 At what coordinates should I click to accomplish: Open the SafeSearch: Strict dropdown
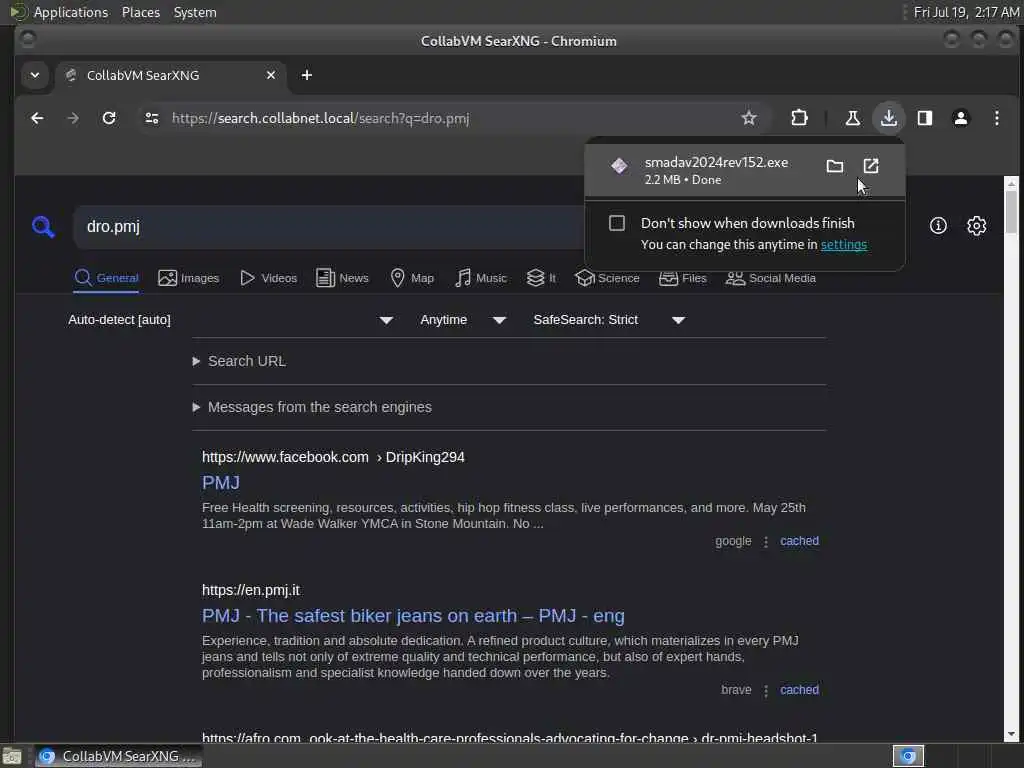(609, 320)
